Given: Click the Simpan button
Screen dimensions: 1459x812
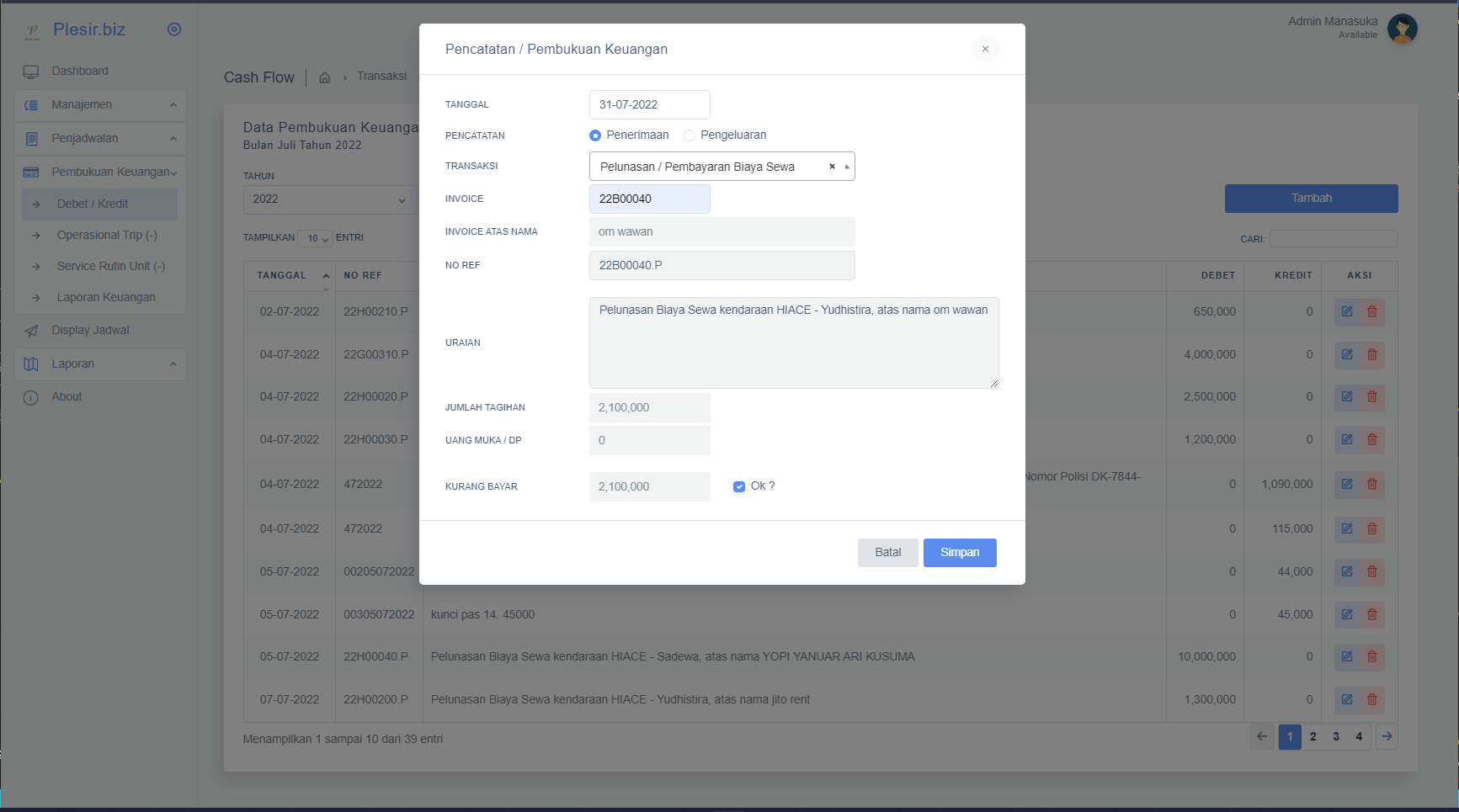Looking at the screenshot, I should tap(959, 553).
